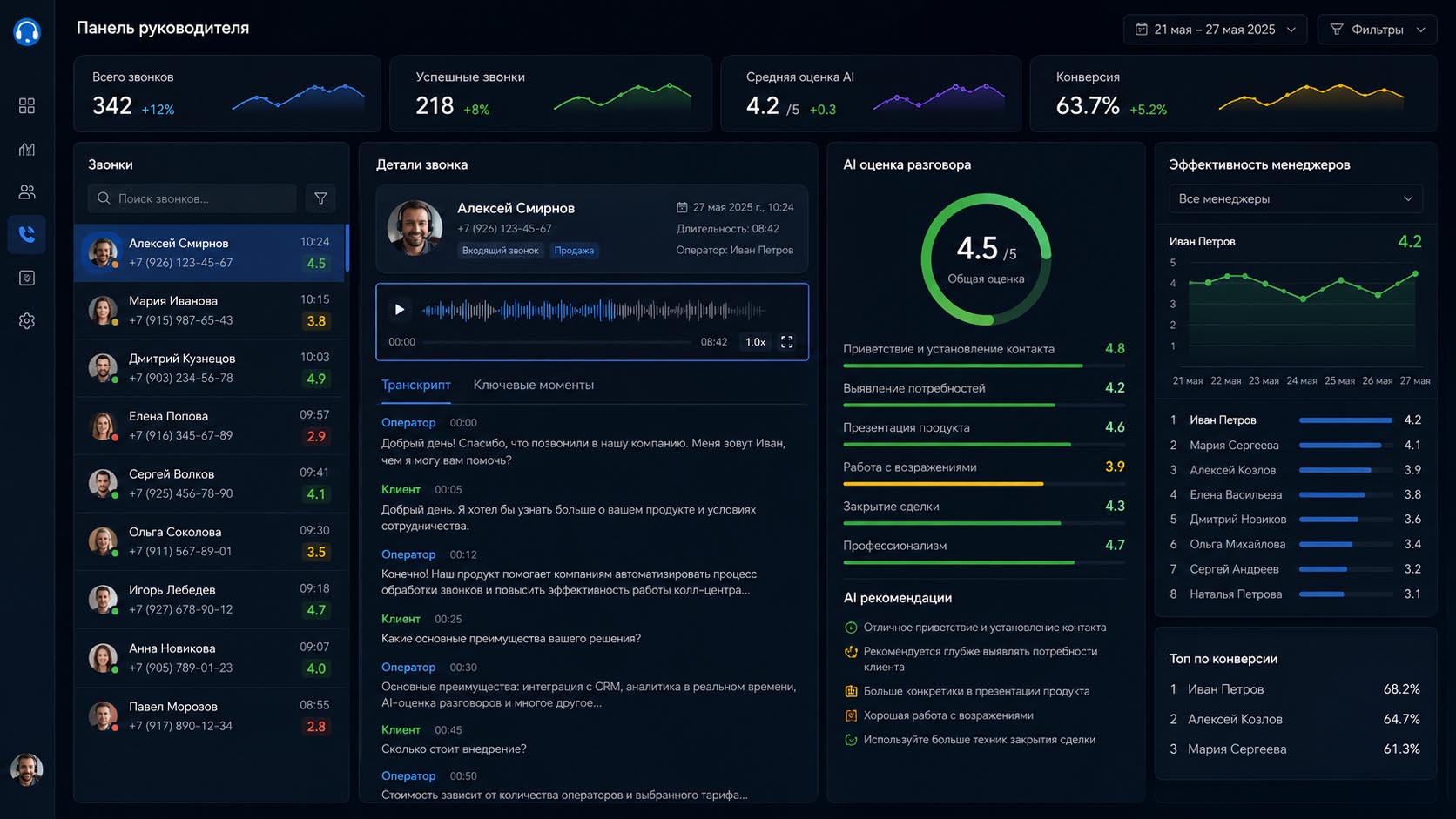This screenshot has width=1456, height=819.
Task: Select the Алексей Смирнов call at 10:24
Action: (x=211, y=252)
